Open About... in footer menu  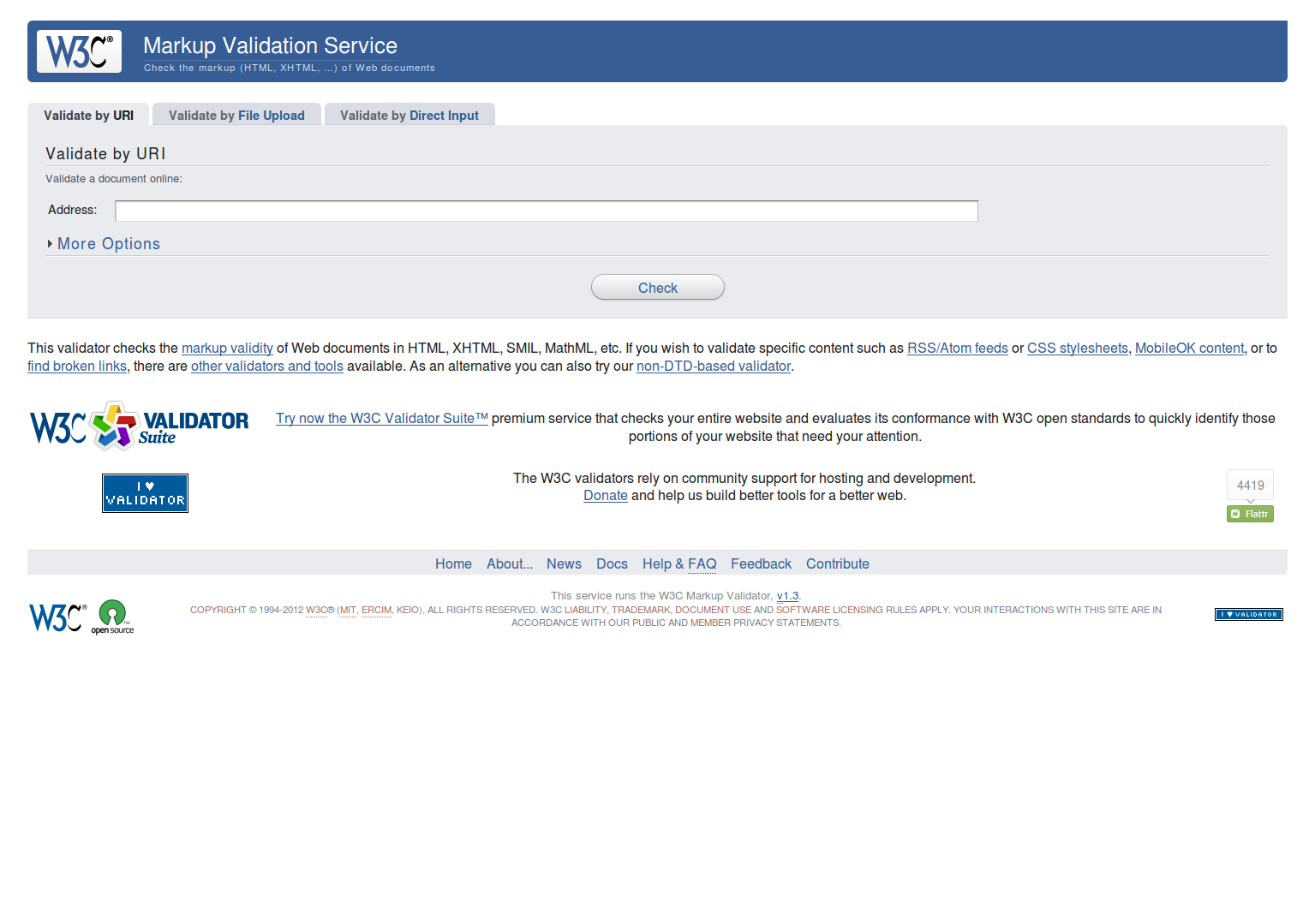(x=510, y=563)
